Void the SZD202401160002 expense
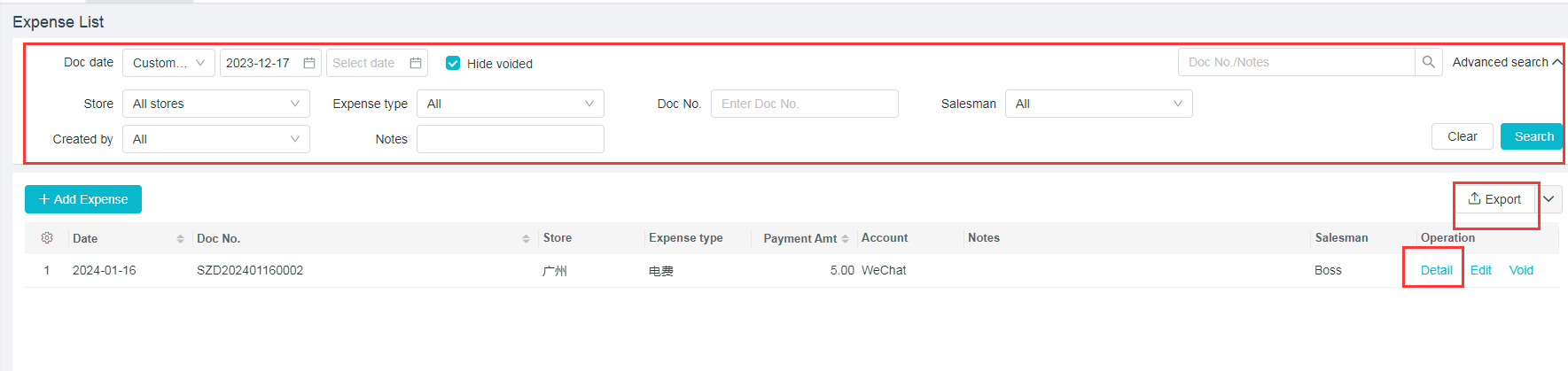Viewport: 1568px width, 371px height. coord(1521,270)
